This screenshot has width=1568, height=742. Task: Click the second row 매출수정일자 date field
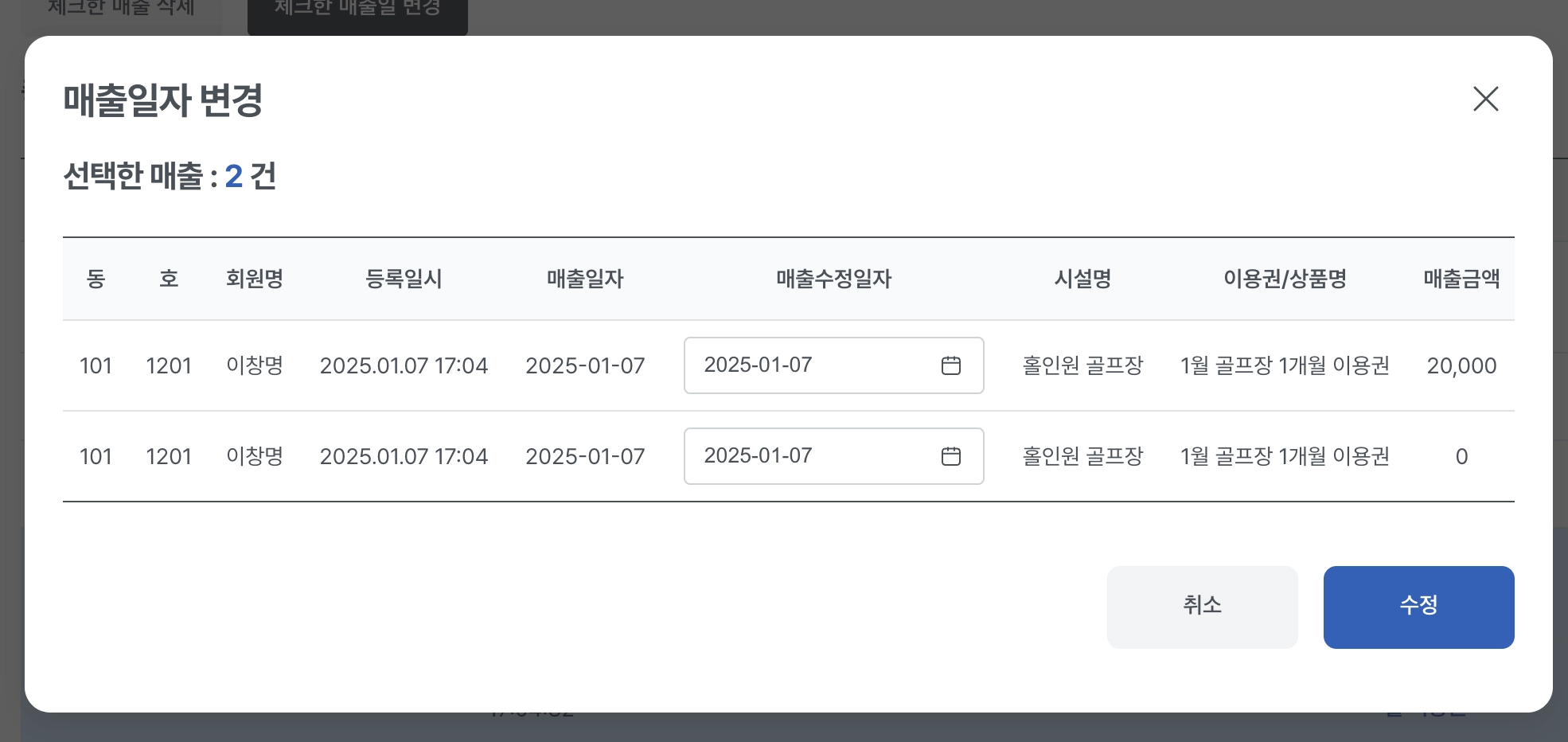point(804,456)
